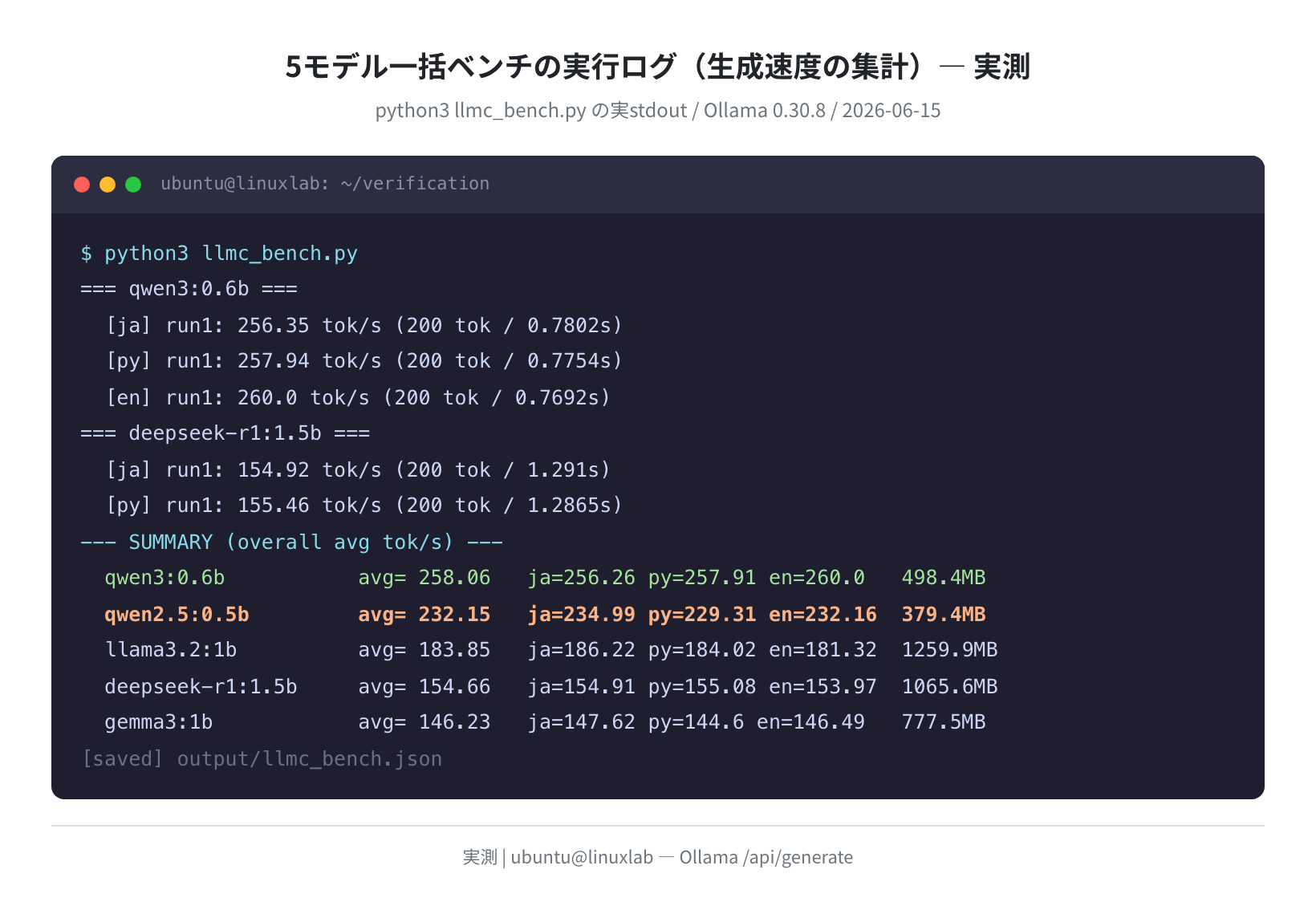This screenshot has height=902, width=1316.
Task: Select the line "[ja] run1: 154.92 tok/s"
Action: [x=358, y=469]
